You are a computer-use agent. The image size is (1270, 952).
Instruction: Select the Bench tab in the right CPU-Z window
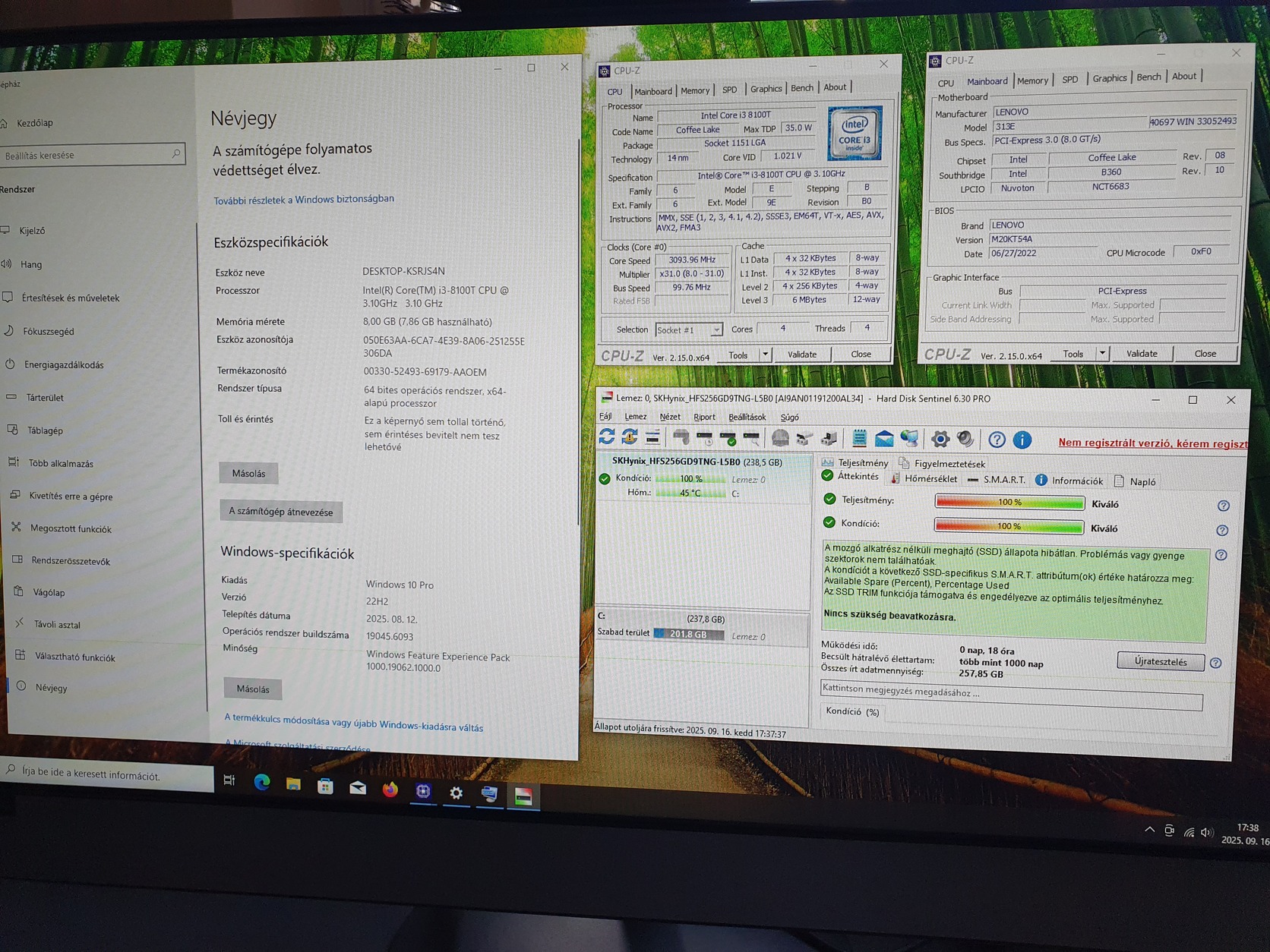[1148, 77]
